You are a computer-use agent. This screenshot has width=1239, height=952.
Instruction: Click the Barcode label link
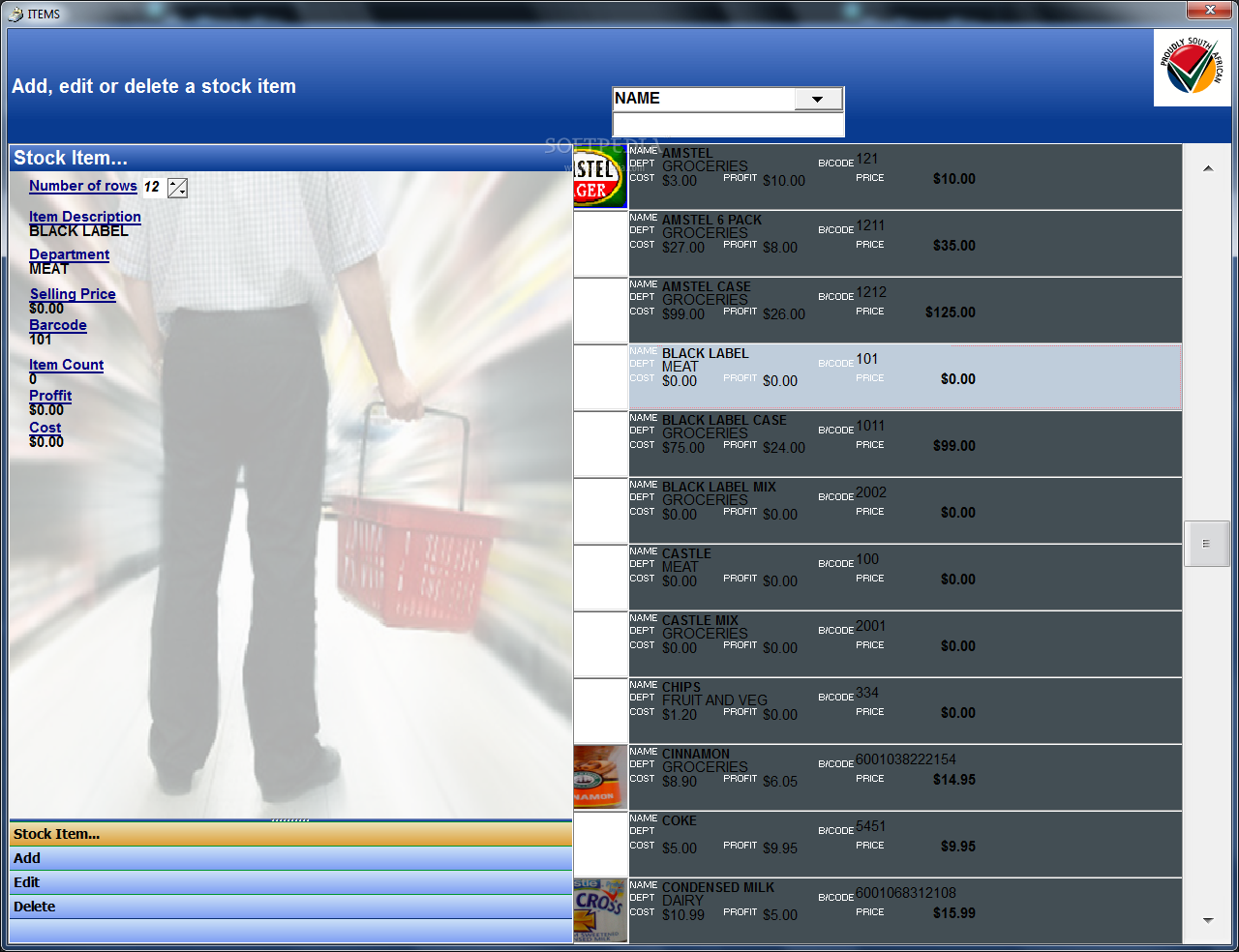pyautogui.click(x=58, y=325)
